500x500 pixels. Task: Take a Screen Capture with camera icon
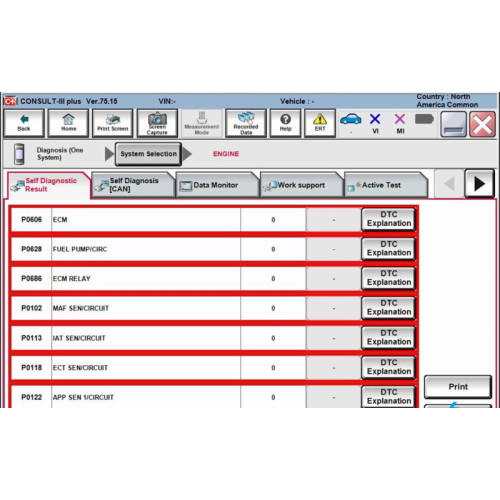click(x=157, y=123)
